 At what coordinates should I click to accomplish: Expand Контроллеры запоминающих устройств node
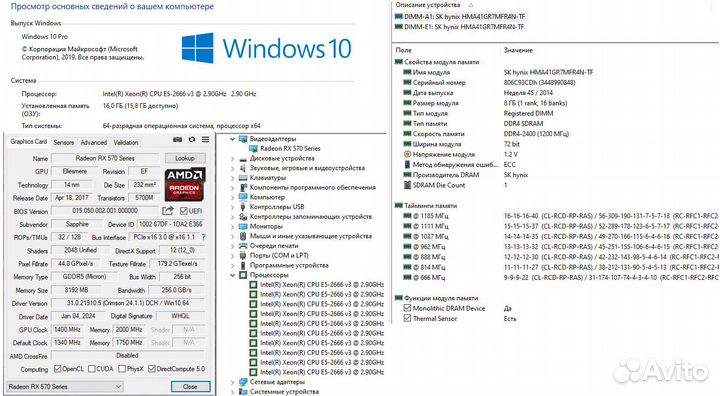[x=232, y=217]
